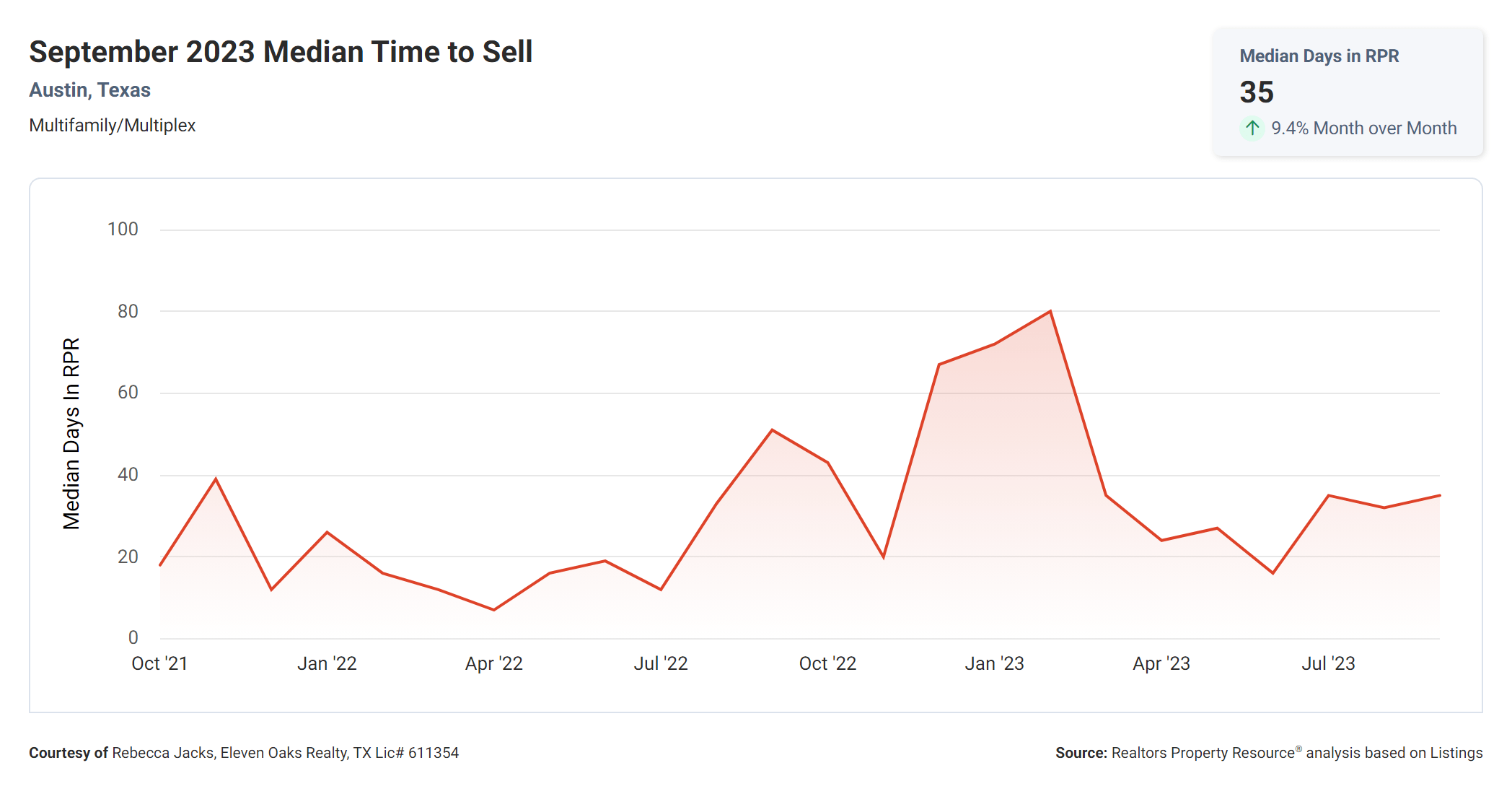Click the "Oct '22" x-axis label
The height and width of the screenshot is (794, 1512).
click(x=827, y=663)
